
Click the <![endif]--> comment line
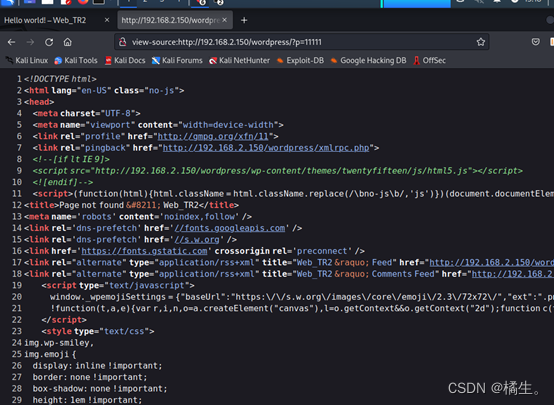(x=63, y=182)
